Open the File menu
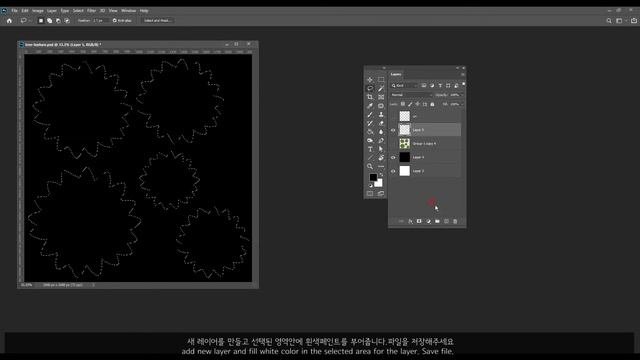The height and width of the screenshot is (360, 640). click(14, 11)
